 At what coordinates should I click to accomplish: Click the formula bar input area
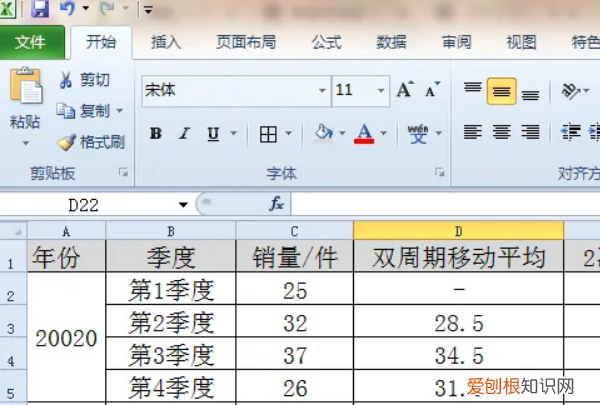pos(445,204)
